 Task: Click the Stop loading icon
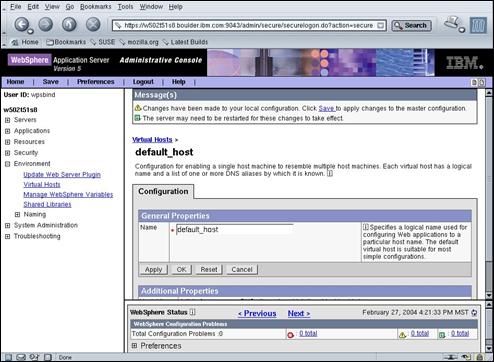coord(93,24)
